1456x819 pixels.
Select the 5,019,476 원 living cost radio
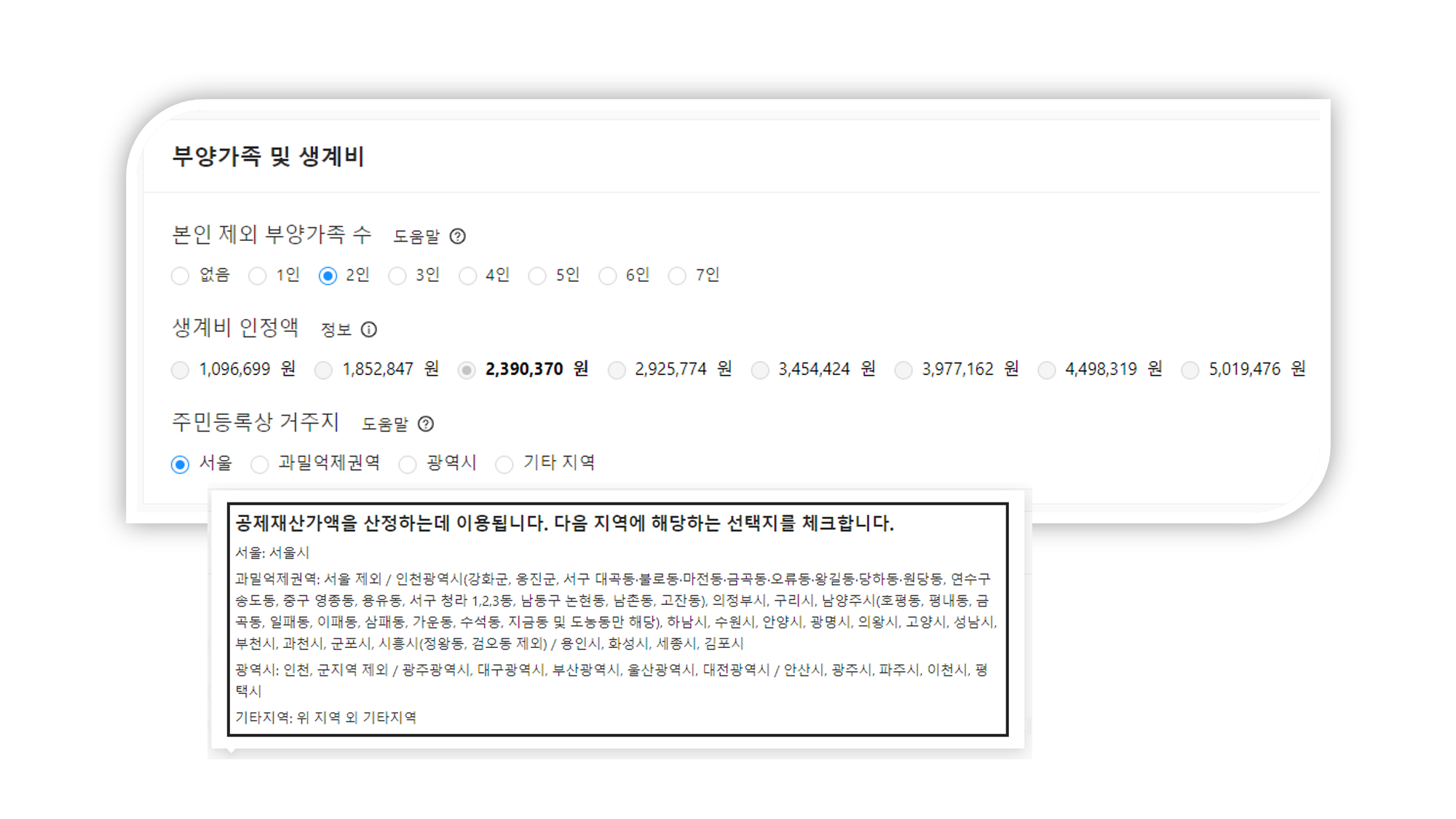point(1190,371)
